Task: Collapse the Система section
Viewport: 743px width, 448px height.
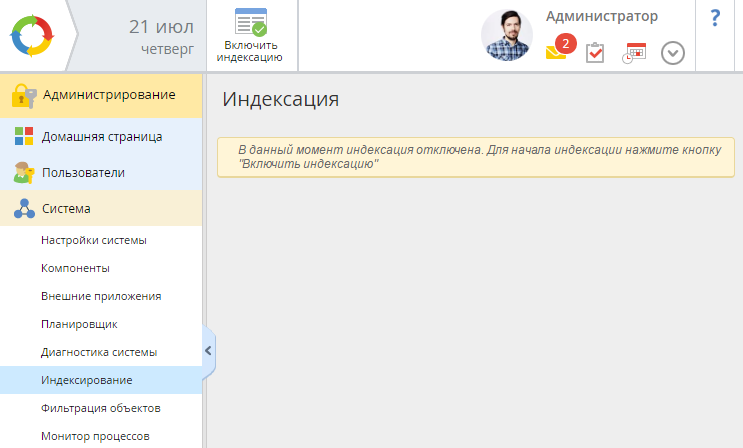Action: point(101,209)
